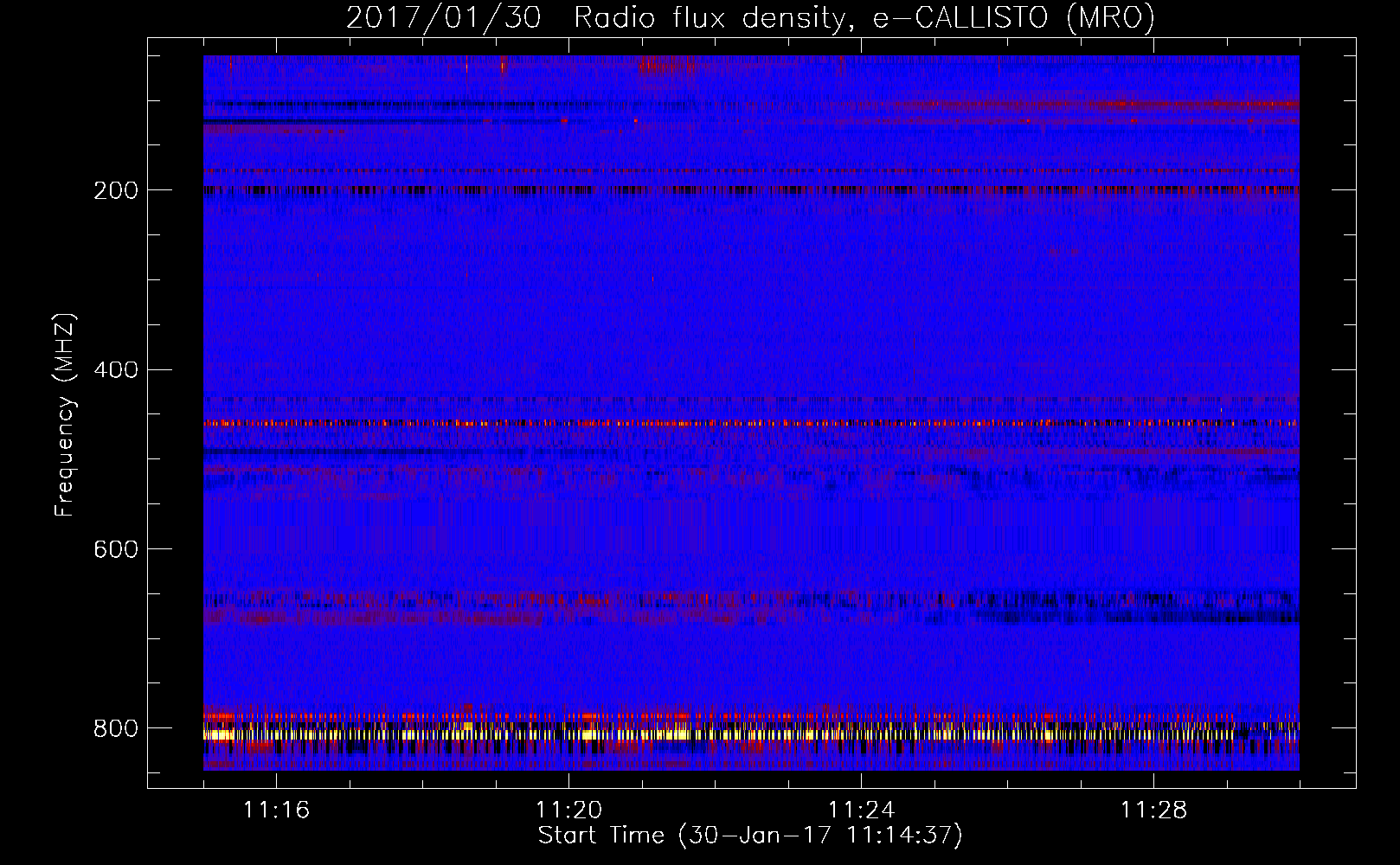This screenshot has width=1400, height=865.
Task: Click the red interference line near 460 MHz
Action: [751, 424]
